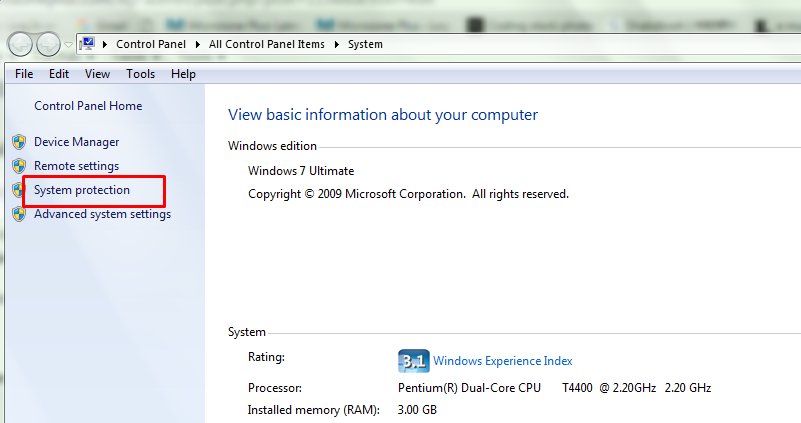
Task: Open the Tools menu
Action: coord(140,74)
